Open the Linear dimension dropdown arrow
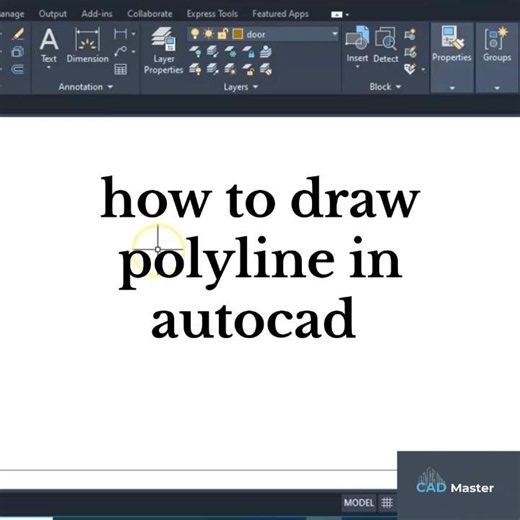 click(133, 34)
